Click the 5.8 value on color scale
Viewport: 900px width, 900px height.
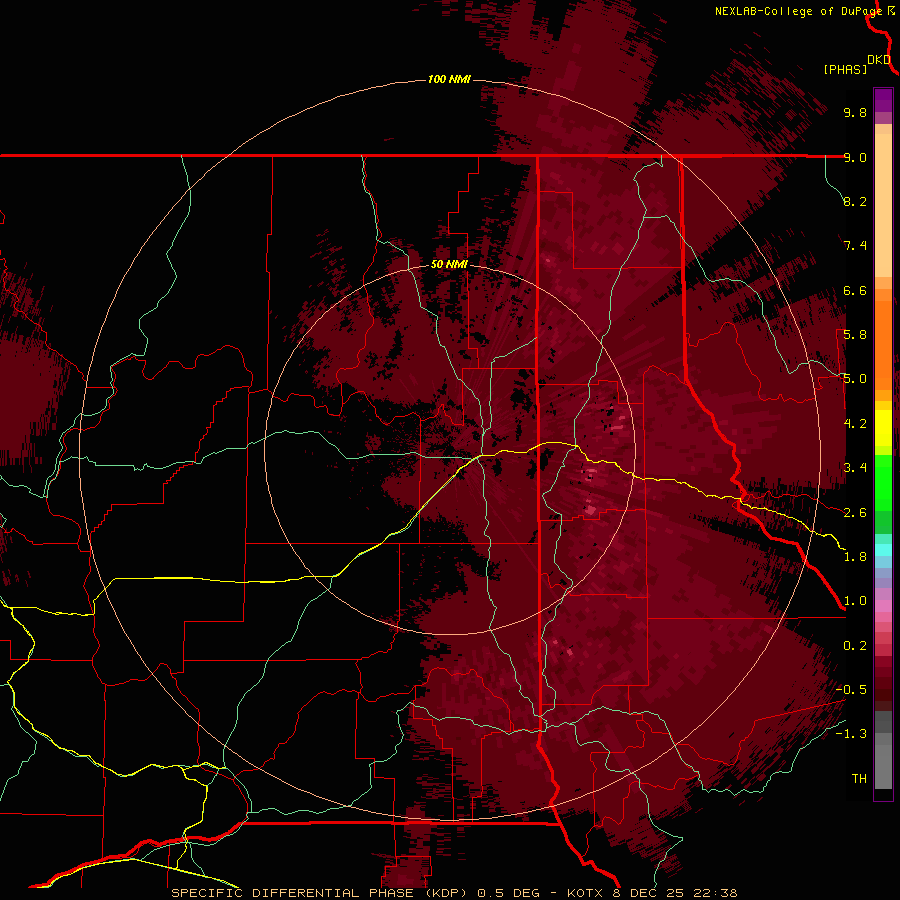coord(855,335)
